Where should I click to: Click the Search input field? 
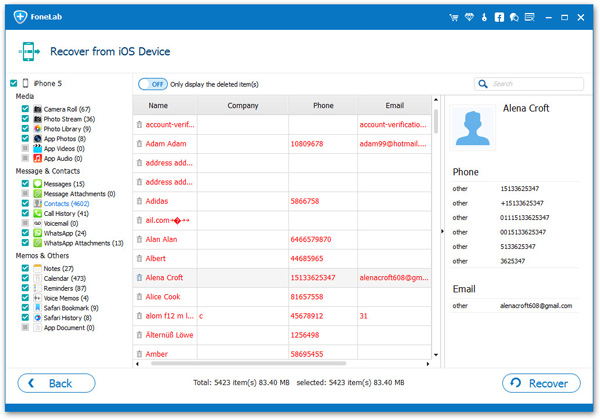tap(529, 84)
